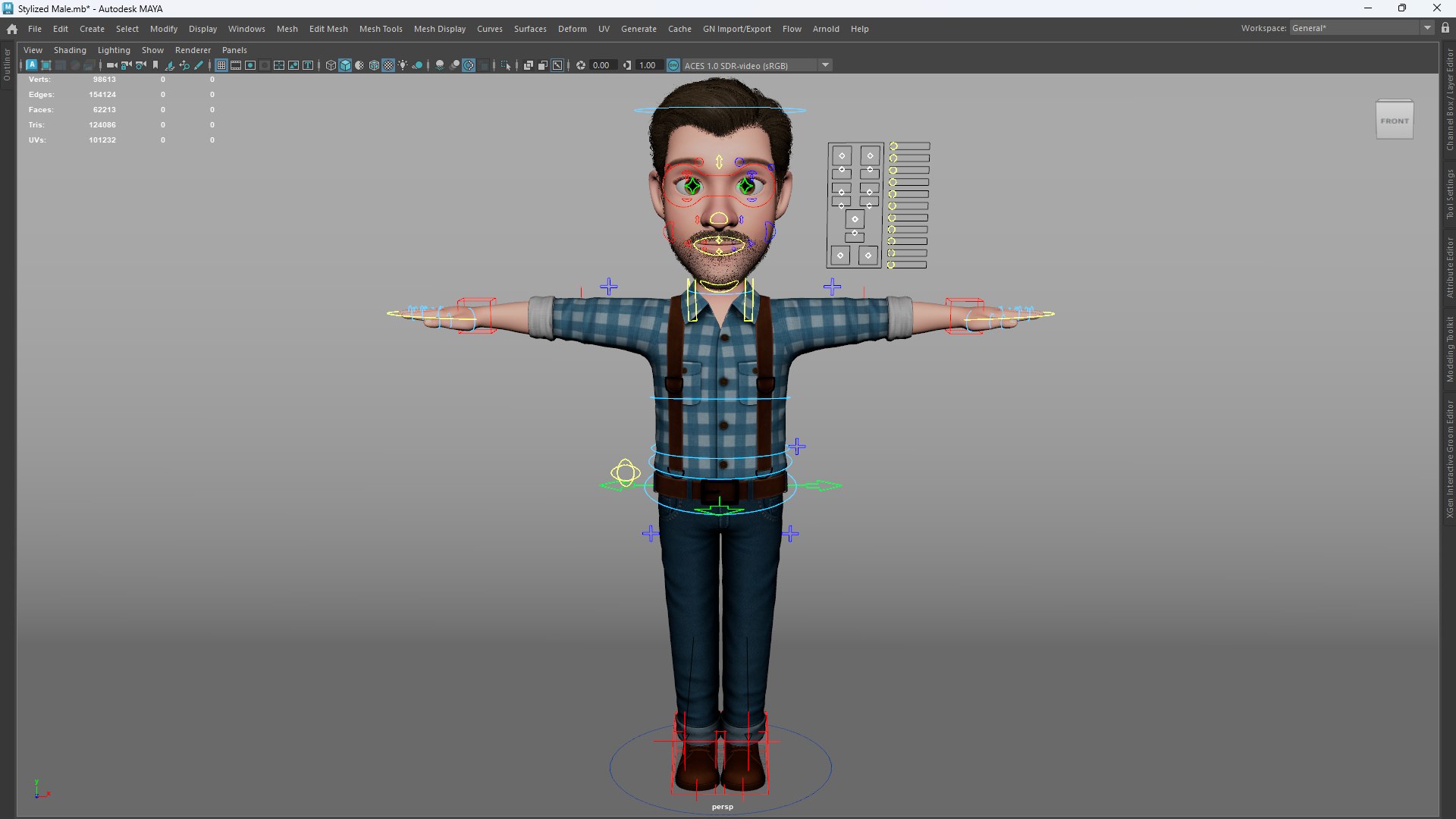Toggle the view transform ON button
The image size is (1456, 819).
pos(673,65)
